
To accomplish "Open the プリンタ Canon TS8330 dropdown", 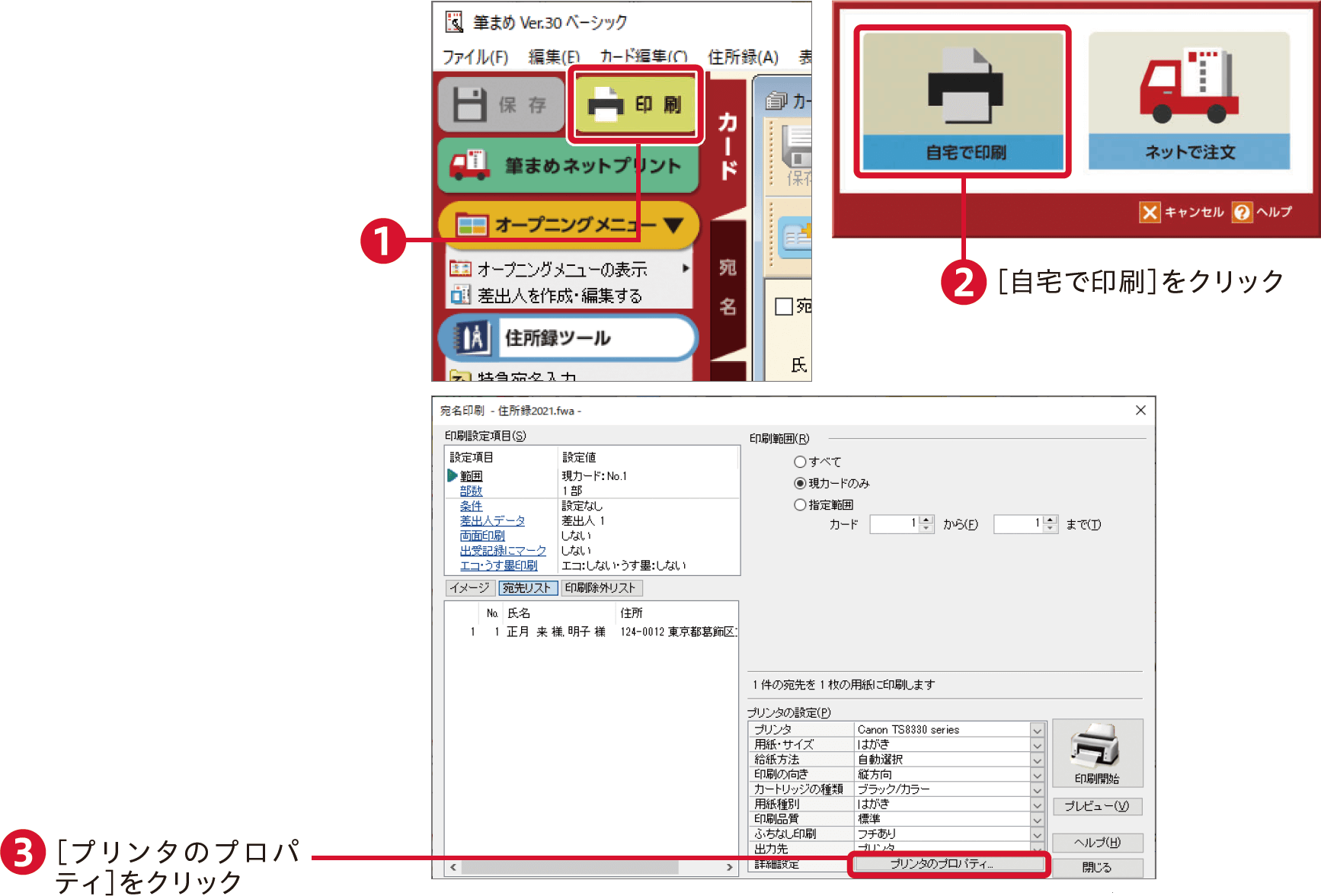I will pos(1037,730).
